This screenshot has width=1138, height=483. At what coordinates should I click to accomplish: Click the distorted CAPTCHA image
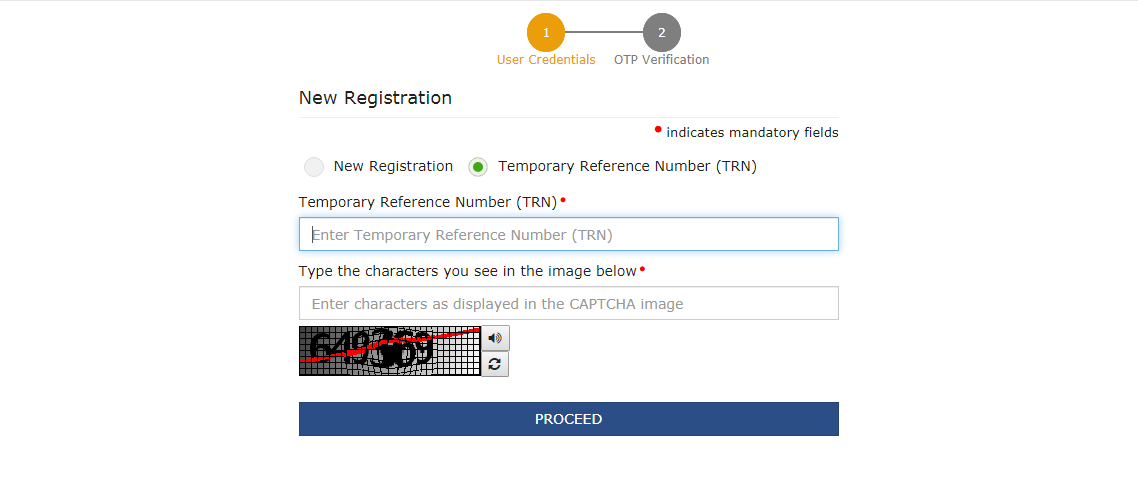[x=390, y=351]
